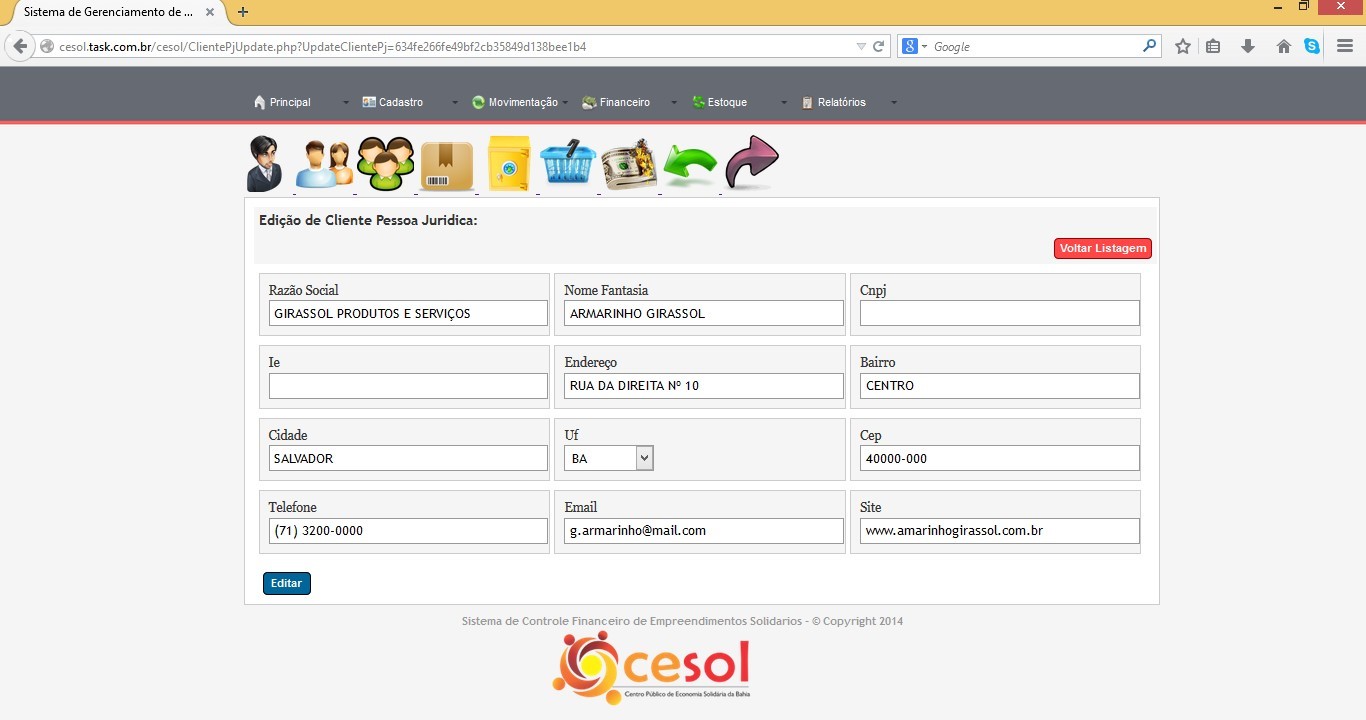
Task: Open the Movimentação menu
Action: [522, 103]
